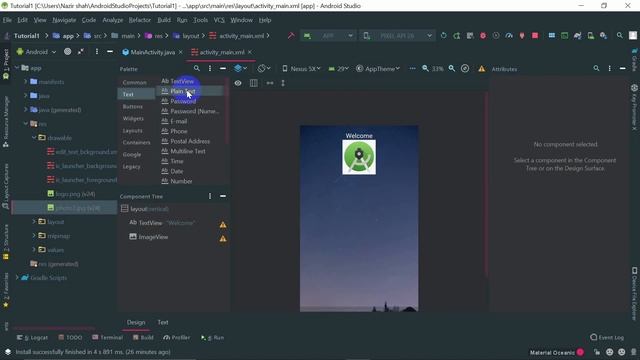The image size is (640, 360).
Task: Open the target device dropdown
Action: click(x=397, y=36)
